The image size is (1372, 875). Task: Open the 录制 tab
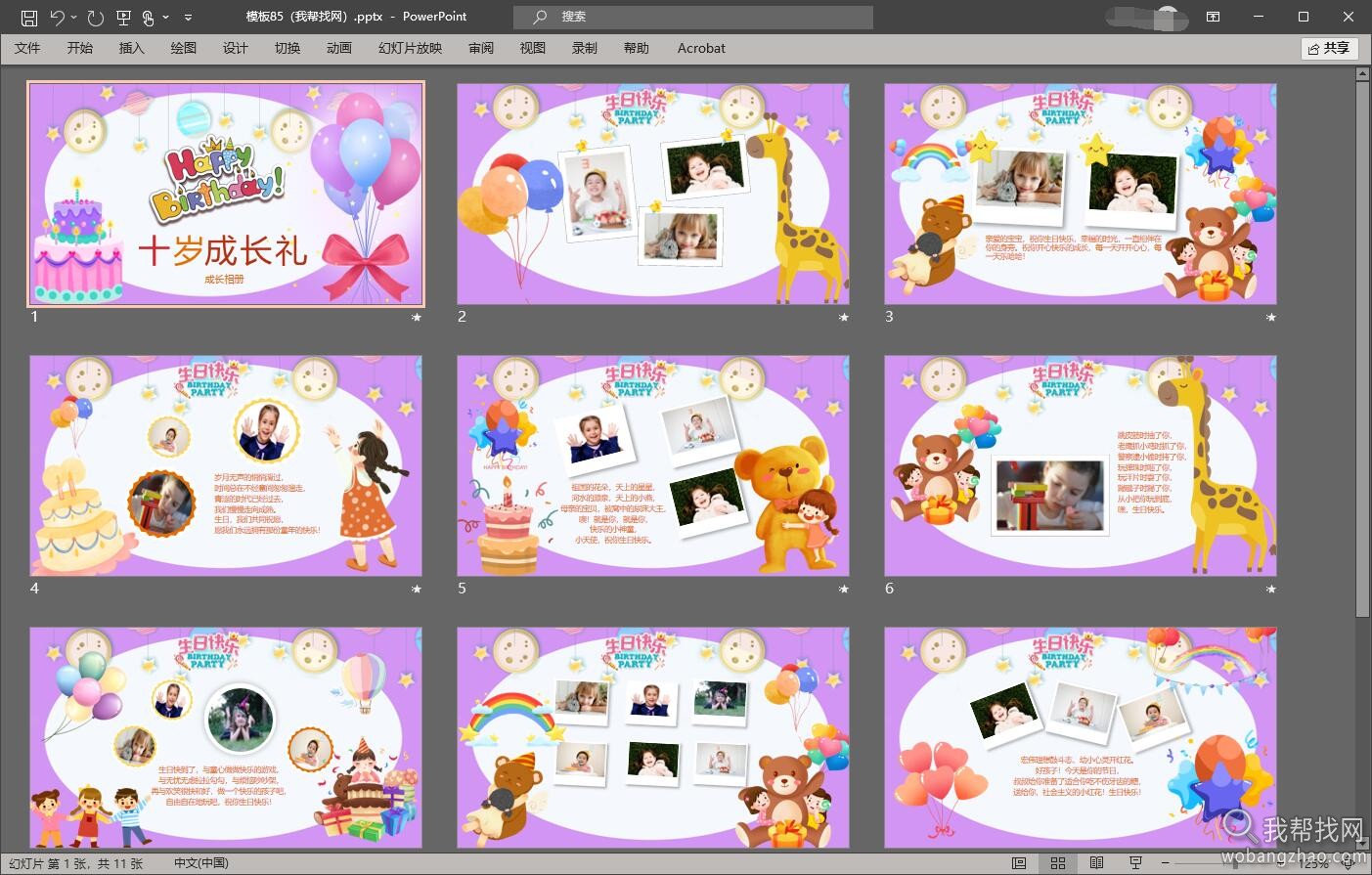tap(585, 48)
